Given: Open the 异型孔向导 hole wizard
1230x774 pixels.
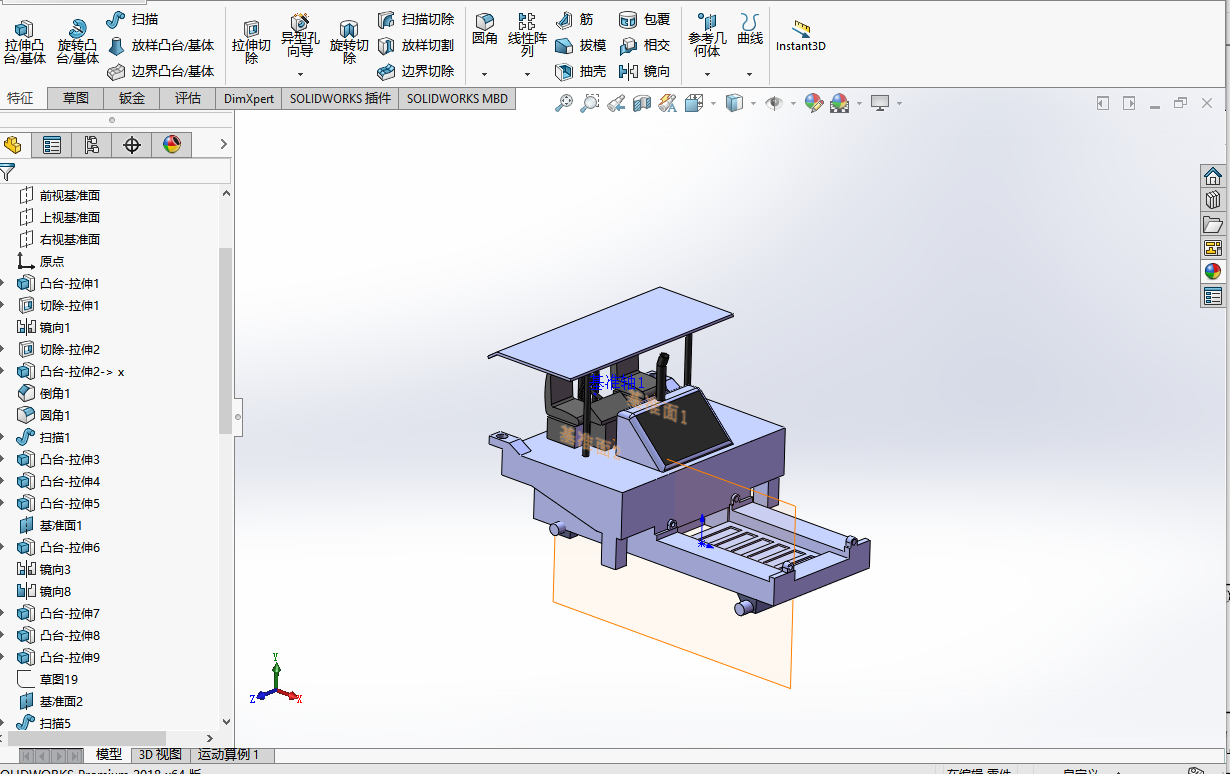Looking at the screenshot, I should click(300, 36).
